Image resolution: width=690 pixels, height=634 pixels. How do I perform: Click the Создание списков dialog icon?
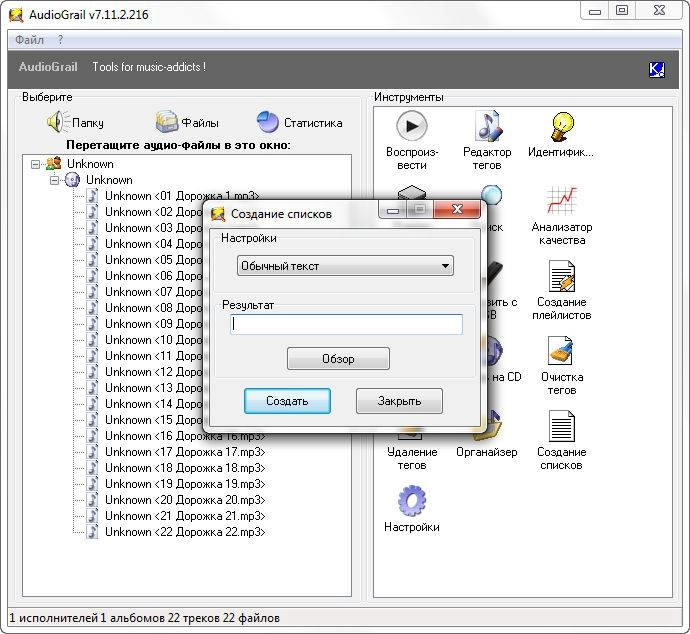(x=217, y=214)
